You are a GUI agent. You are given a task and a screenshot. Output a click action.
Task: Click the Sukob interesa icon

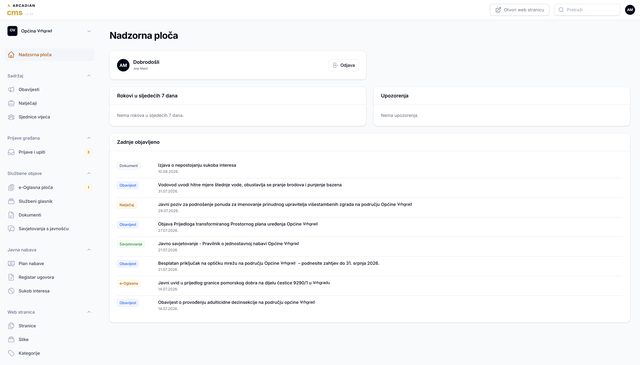tap(11, 291)
